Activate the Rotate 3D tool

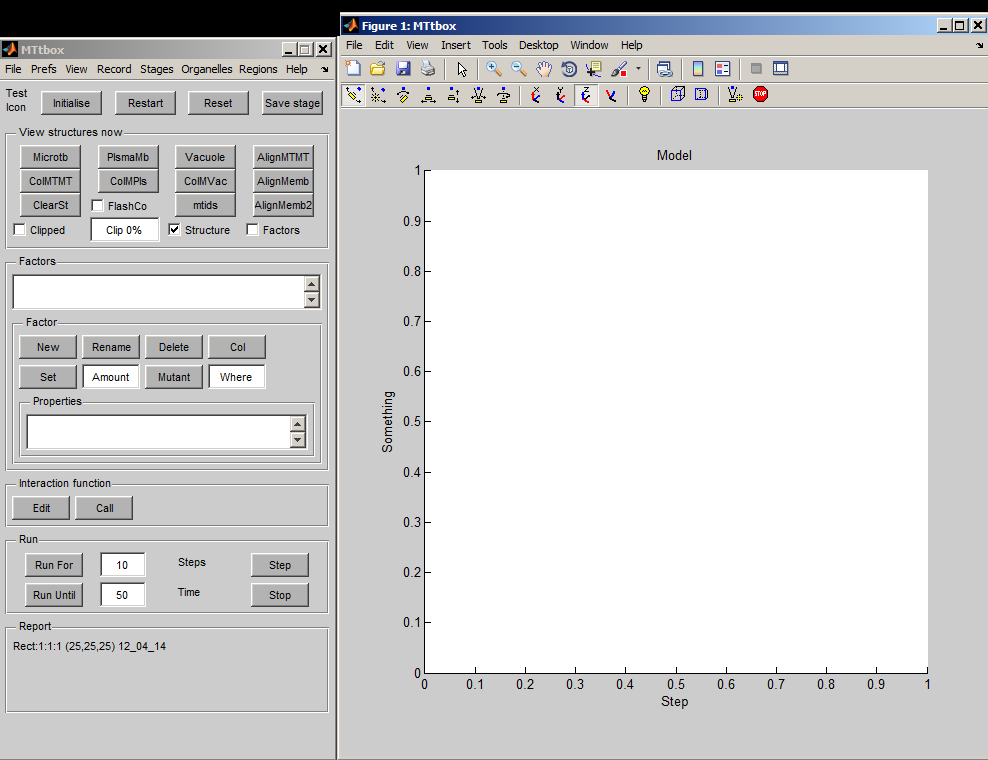point(569,69)
